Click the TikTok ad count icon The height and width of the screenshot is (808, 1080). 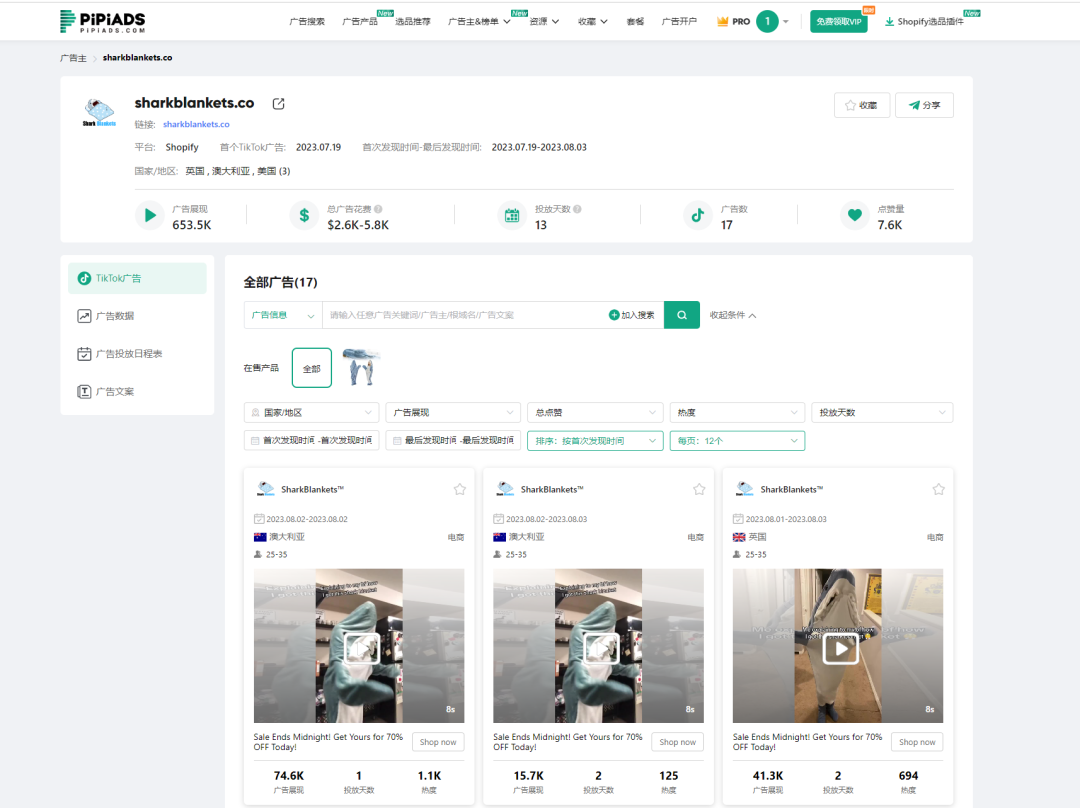(698, 216)
